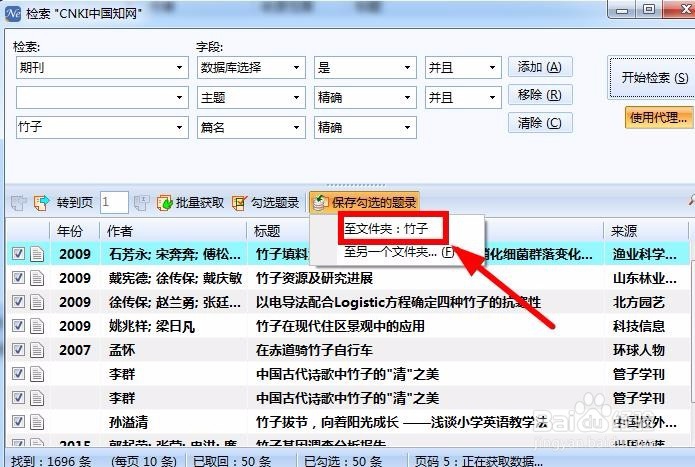Click status text 找到：1696 条
Screen dimensions: 695x467
(x=51, y=461)
